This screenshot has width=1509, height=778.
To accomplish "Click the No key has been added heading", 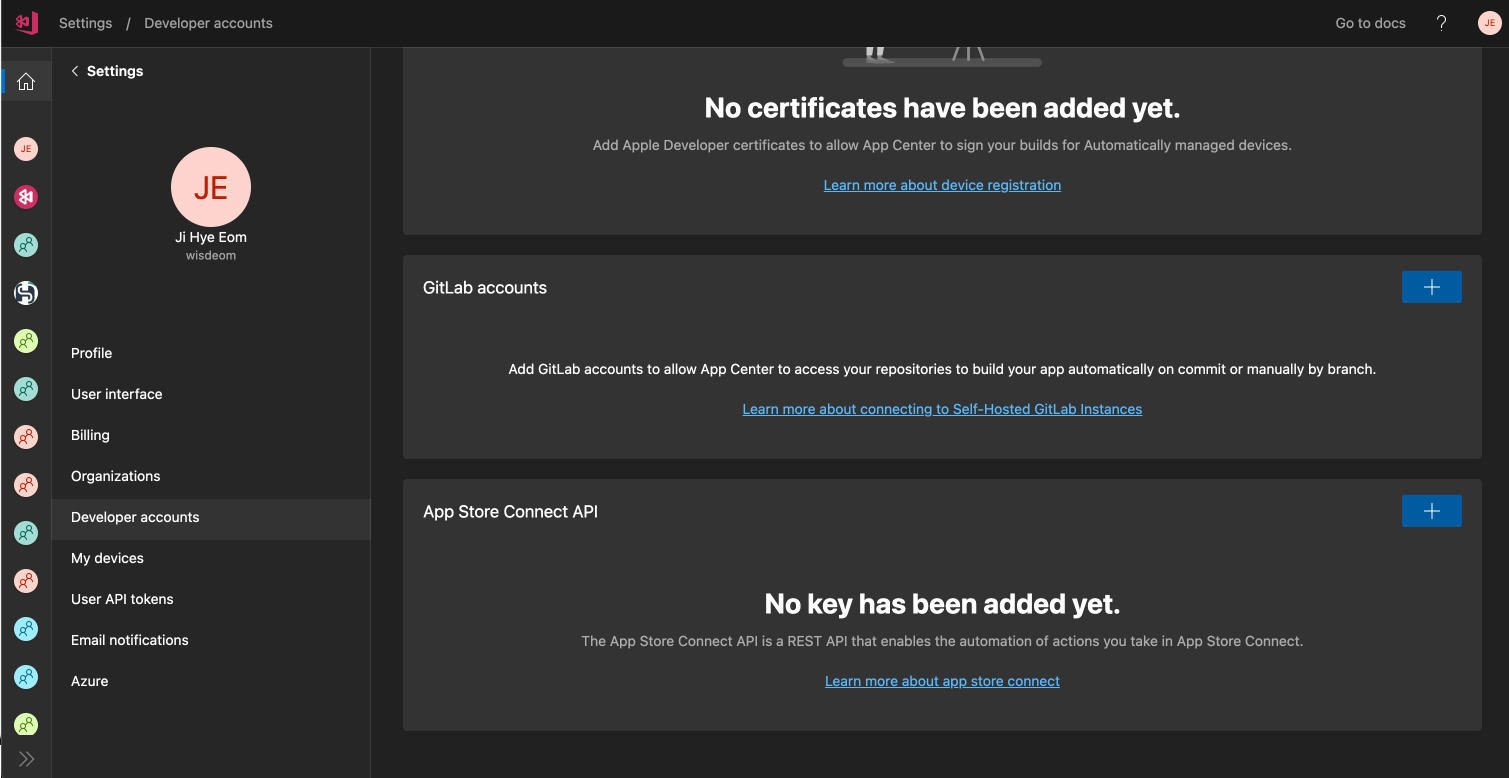I will [942, 603].
